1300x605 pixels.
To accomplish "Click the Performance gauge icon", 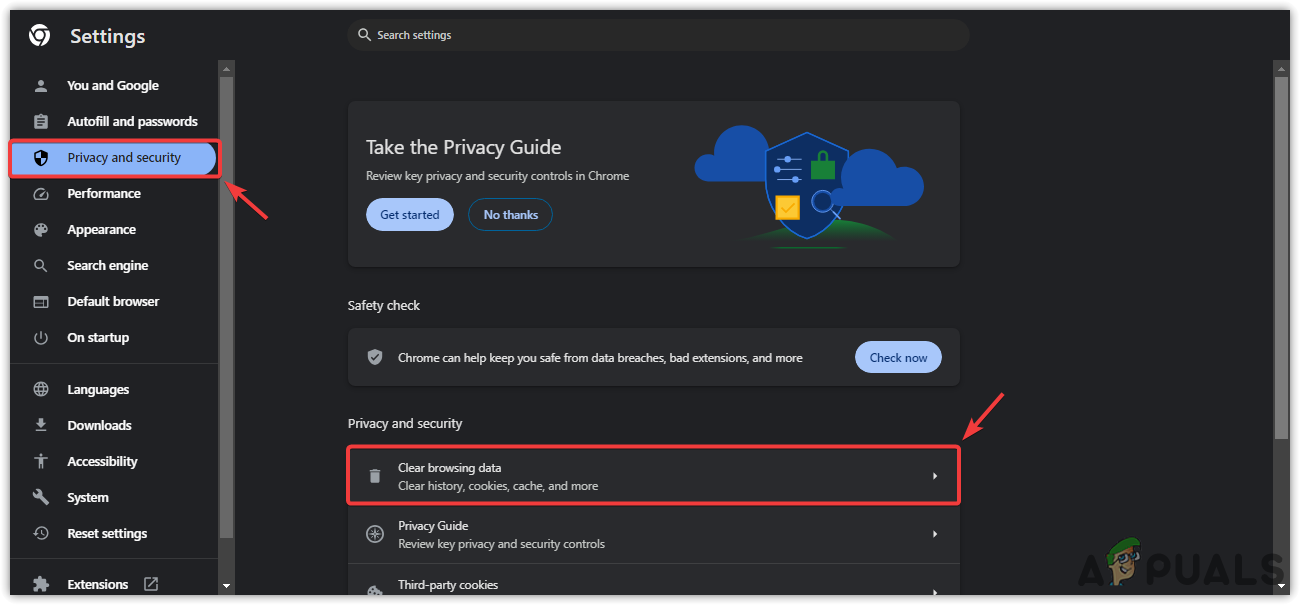I will pos(41,194).
